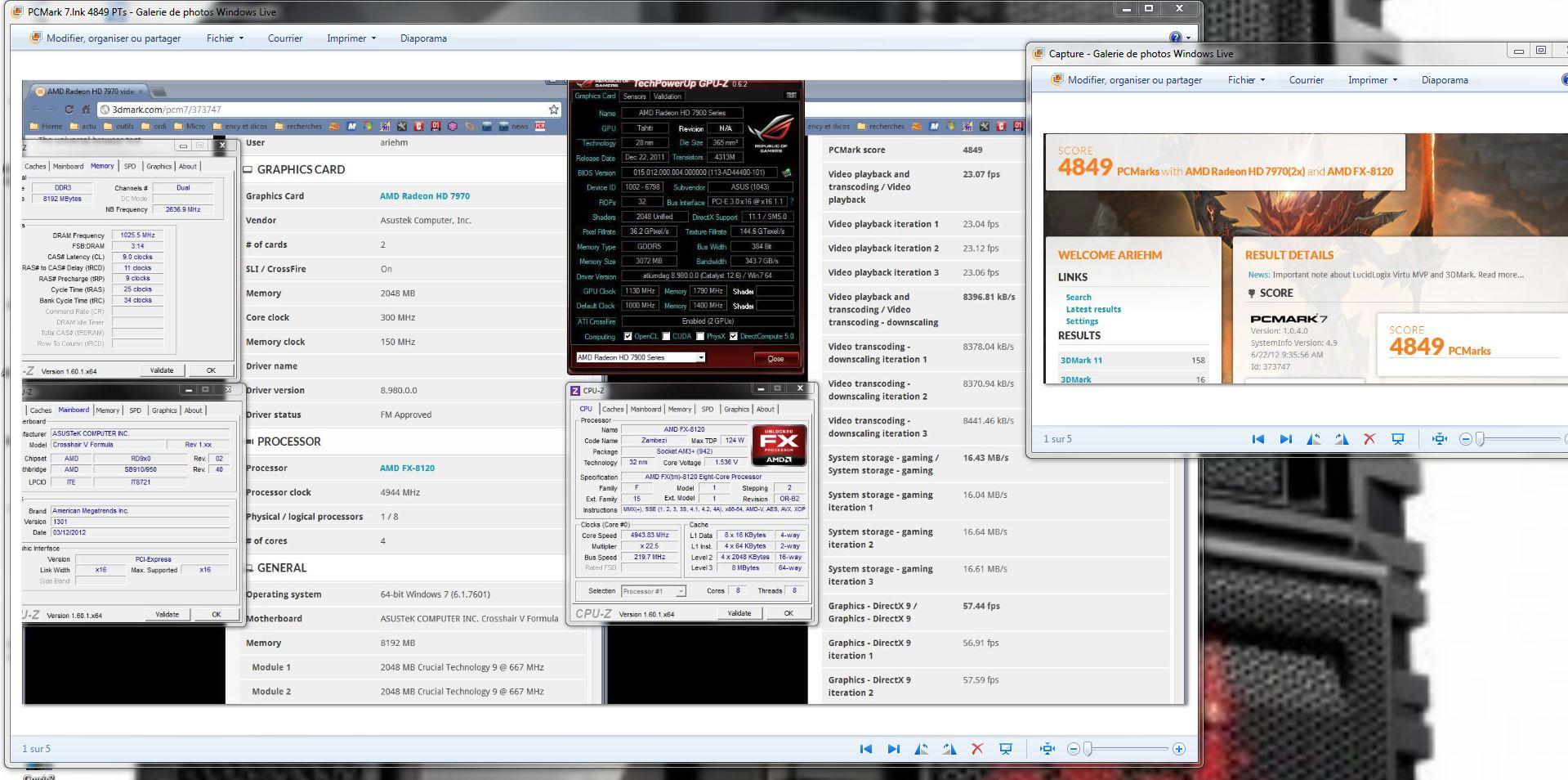Zoom in plus button in PCMark 7 window

coord(1179,749)
